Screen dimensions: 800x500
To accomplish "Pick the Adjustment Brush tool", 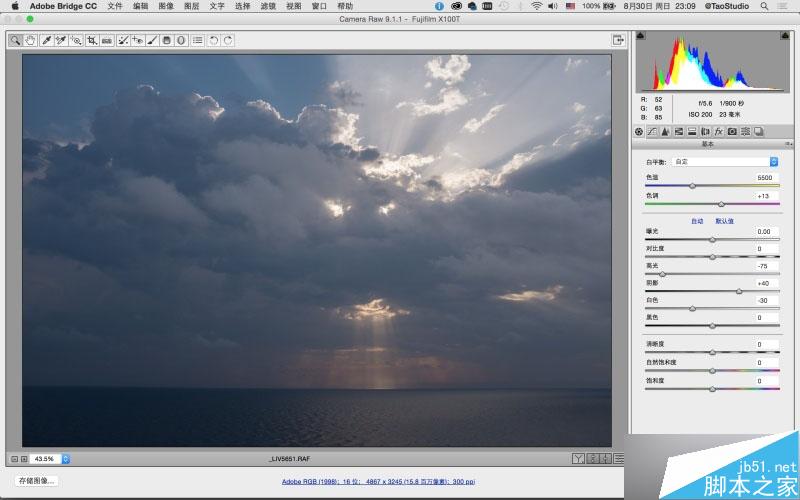I will pyautogui.click(x=152, y=40).
